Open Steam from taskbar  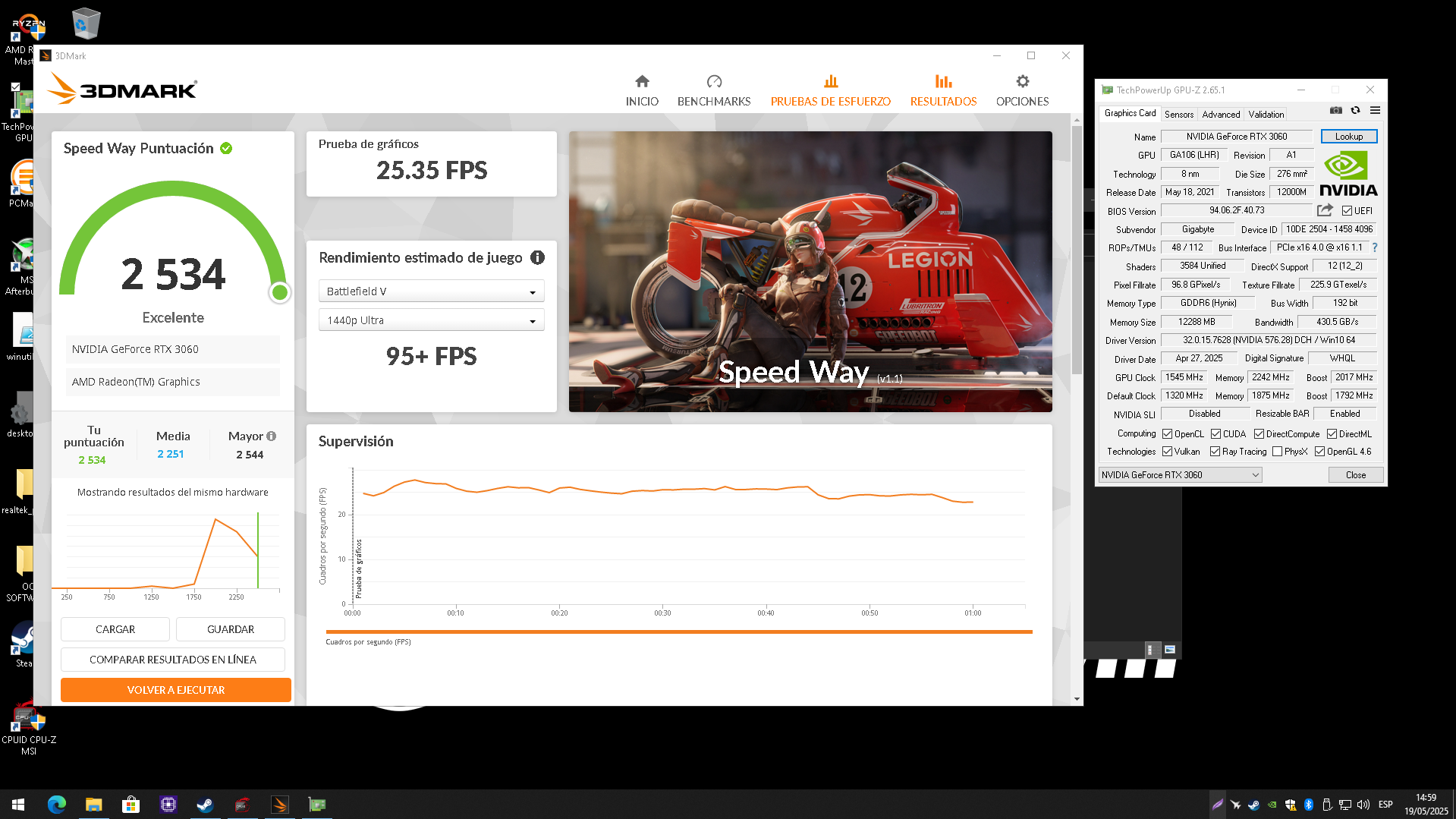coord(205,805)
